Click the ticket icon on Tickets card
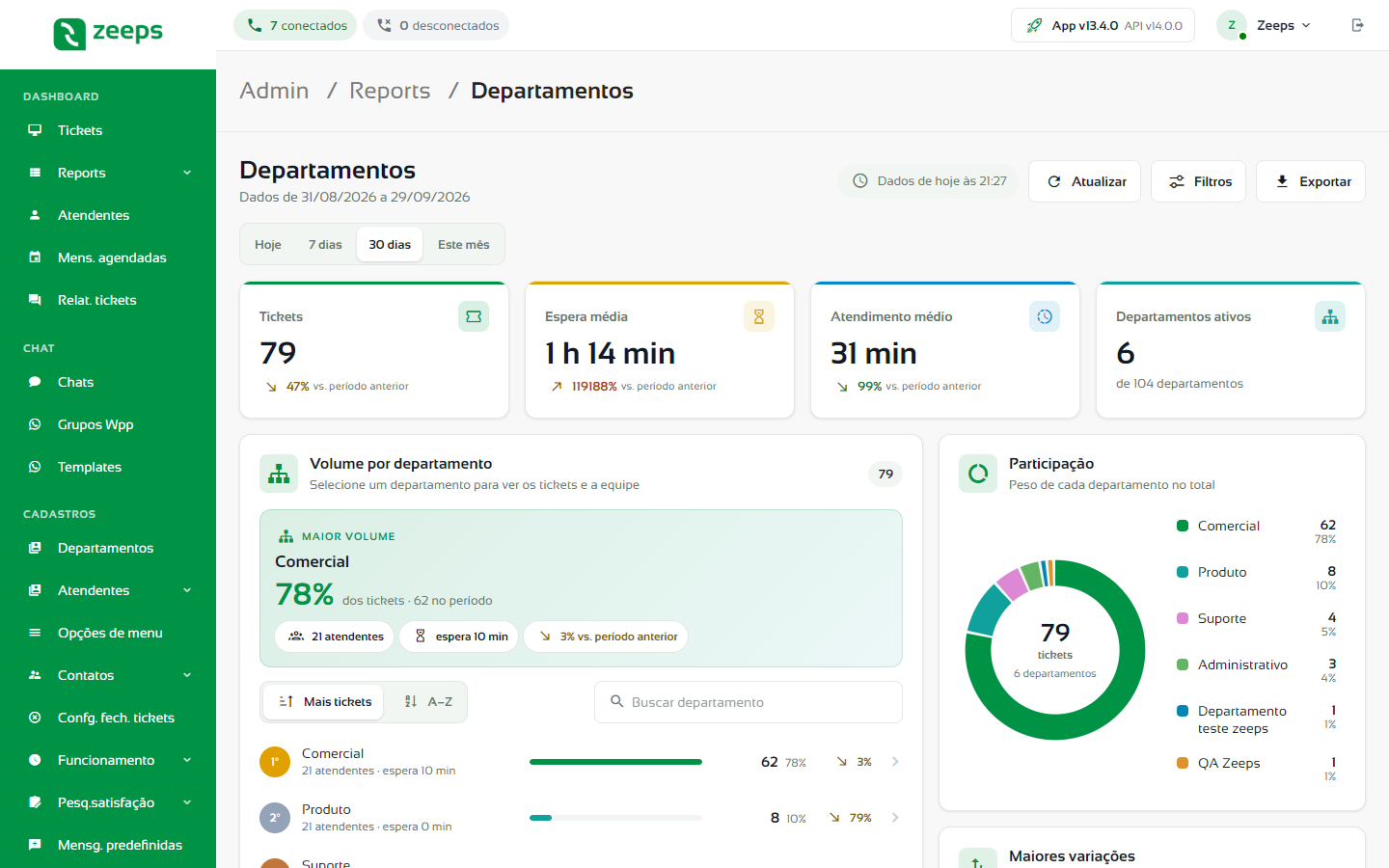This screenshot has height=868, width=1389. tap(474, 316)
